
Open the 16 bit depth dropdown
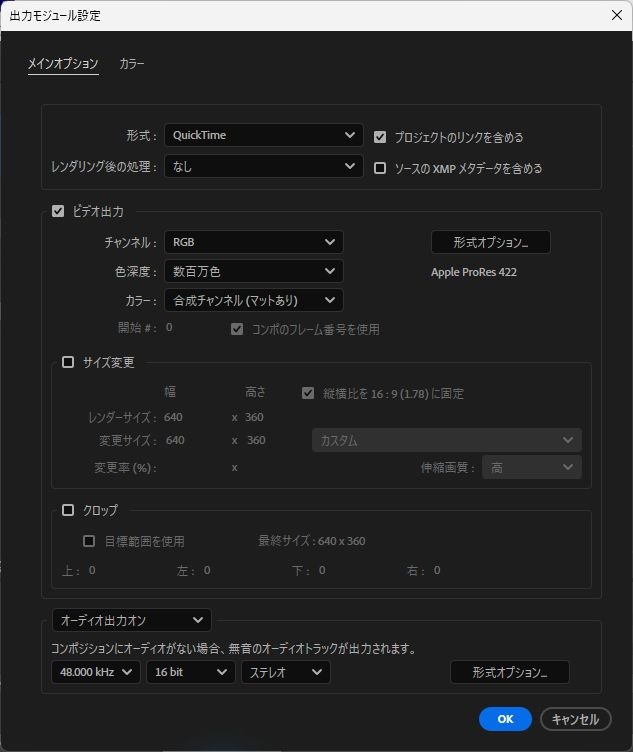(x=190, y=672)
